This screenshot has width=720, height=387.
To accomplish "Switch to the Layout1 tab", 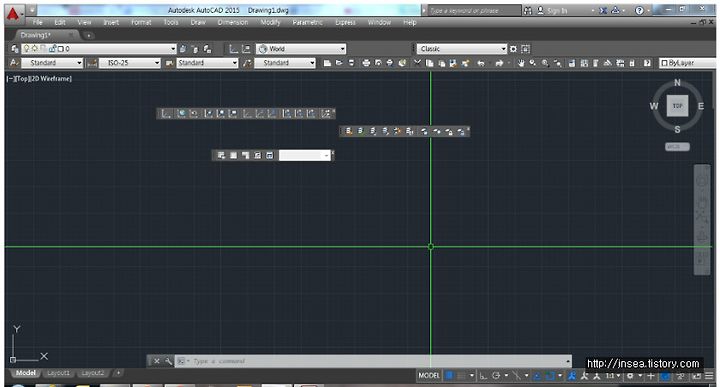I will pos(58,373).
